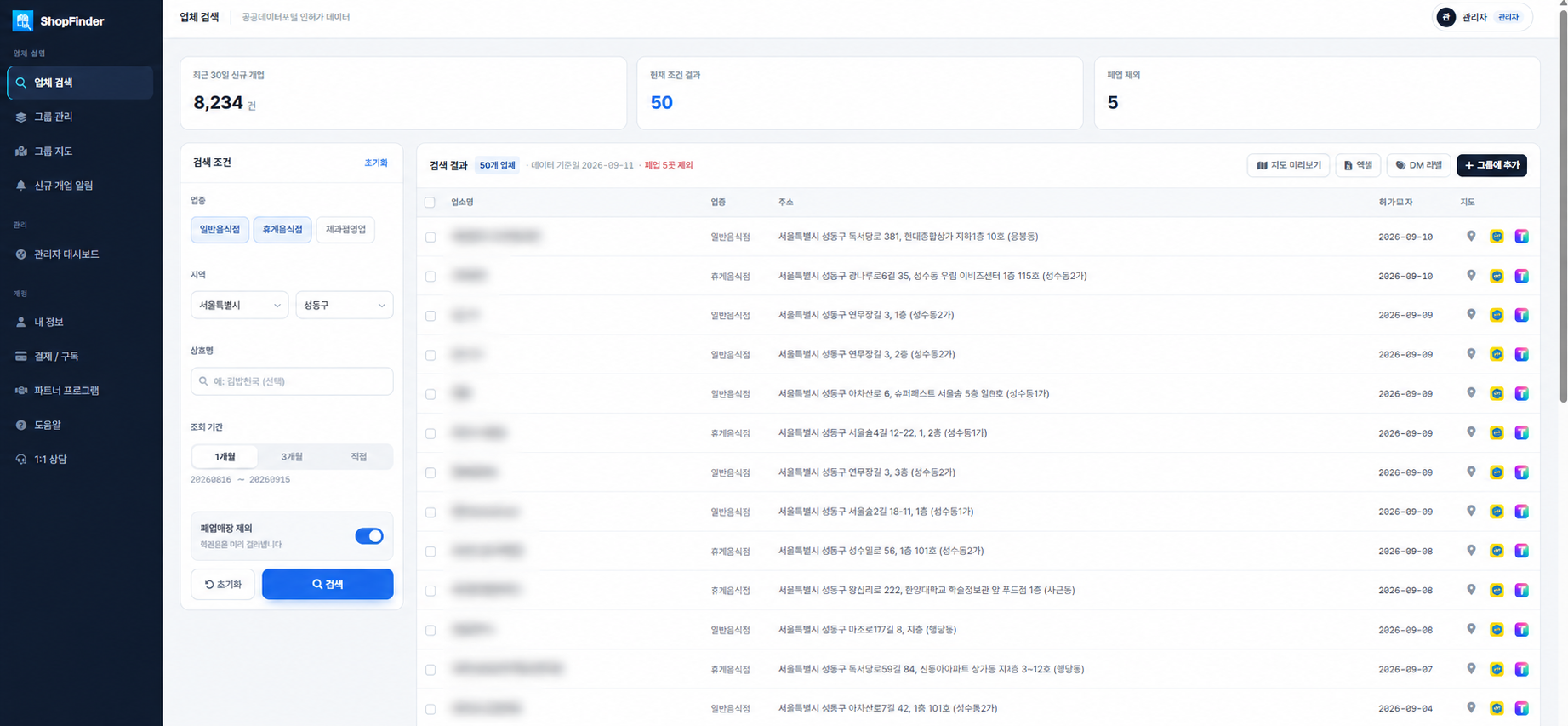Click the DM 라벨 button
Image resolution: width=1568 pixels, height=726 pixels.
(1418, 165)
